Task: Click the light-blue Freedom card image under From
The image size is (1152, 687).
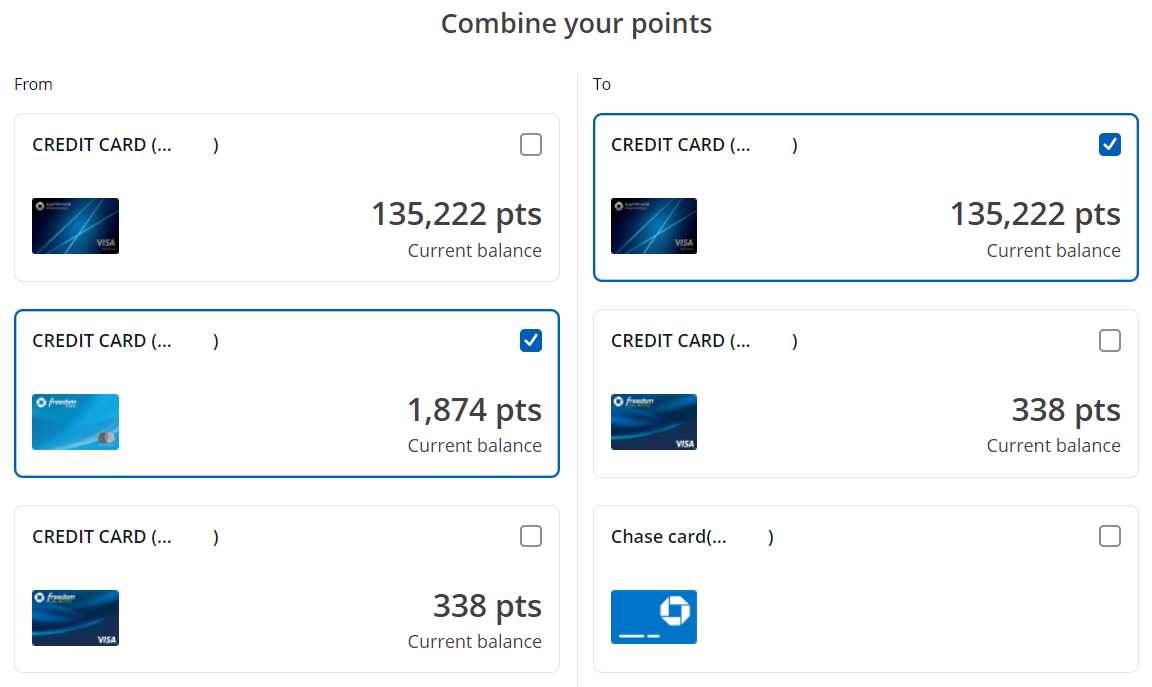Action: (x=75, y=422)
